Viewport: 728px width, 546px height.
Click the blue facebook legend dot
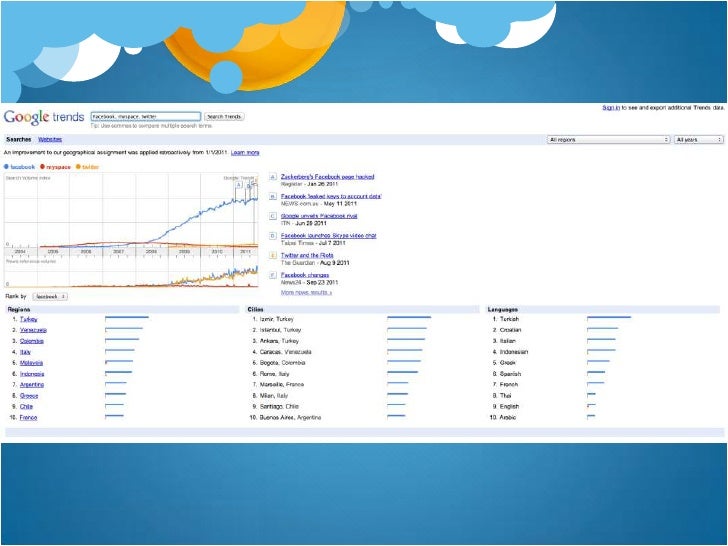click(6, 167)
